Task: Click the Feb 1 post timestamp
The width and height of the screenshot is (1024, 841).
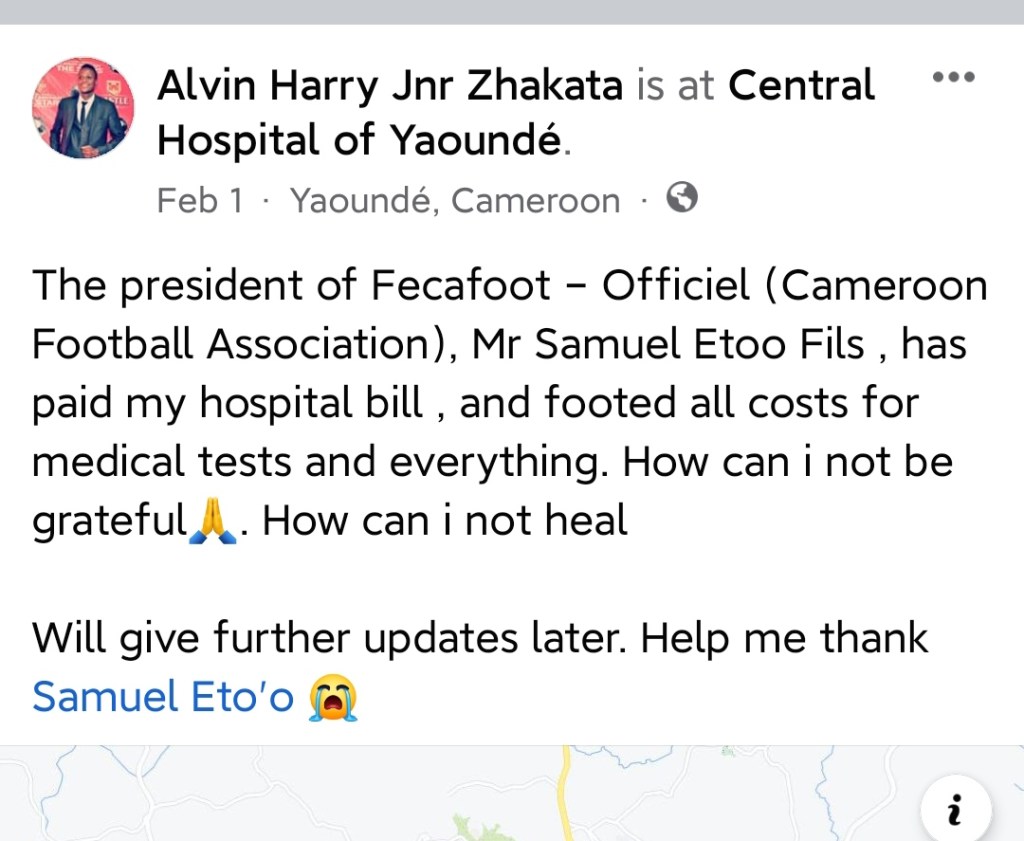Action: pos(199,200)
